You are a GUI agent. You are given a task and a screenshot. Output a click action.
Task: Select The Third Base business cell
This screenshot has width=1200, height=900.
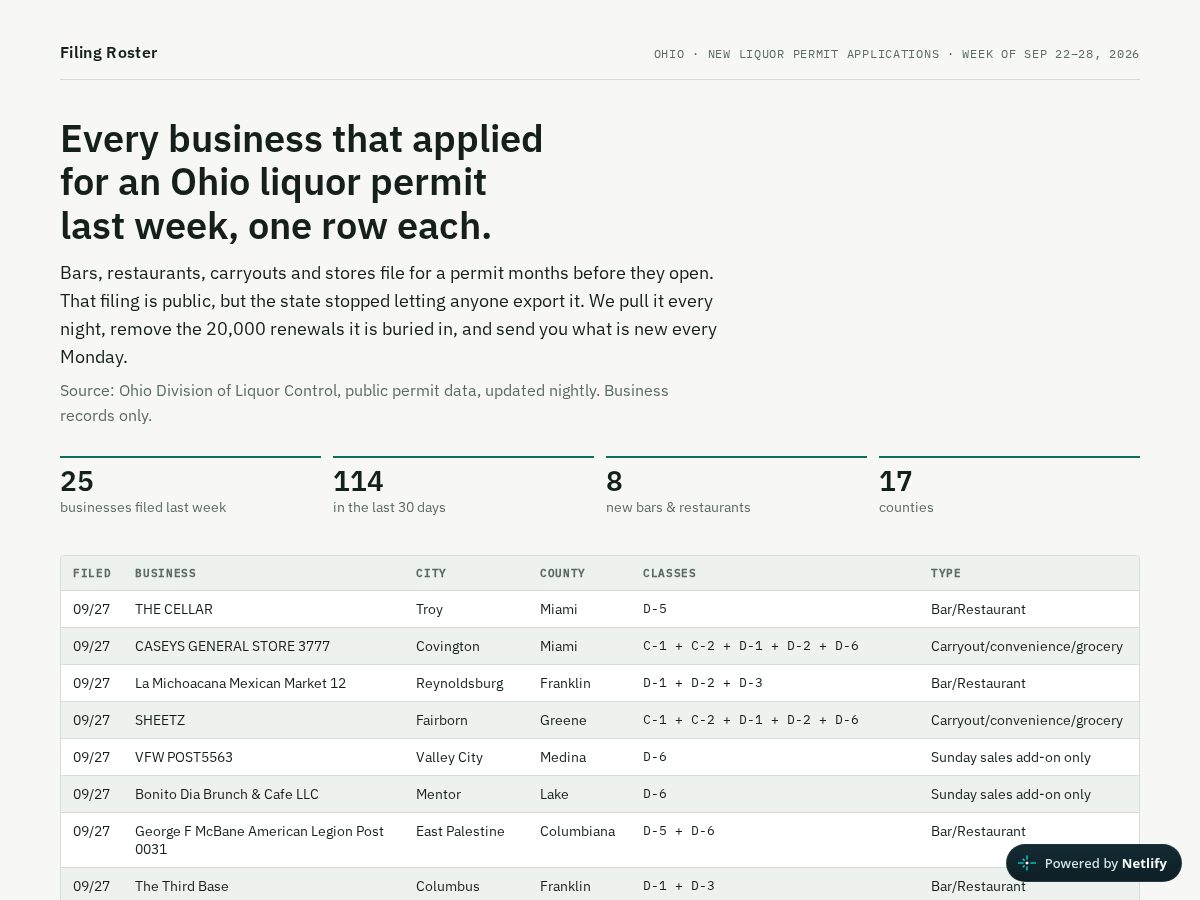182,886
